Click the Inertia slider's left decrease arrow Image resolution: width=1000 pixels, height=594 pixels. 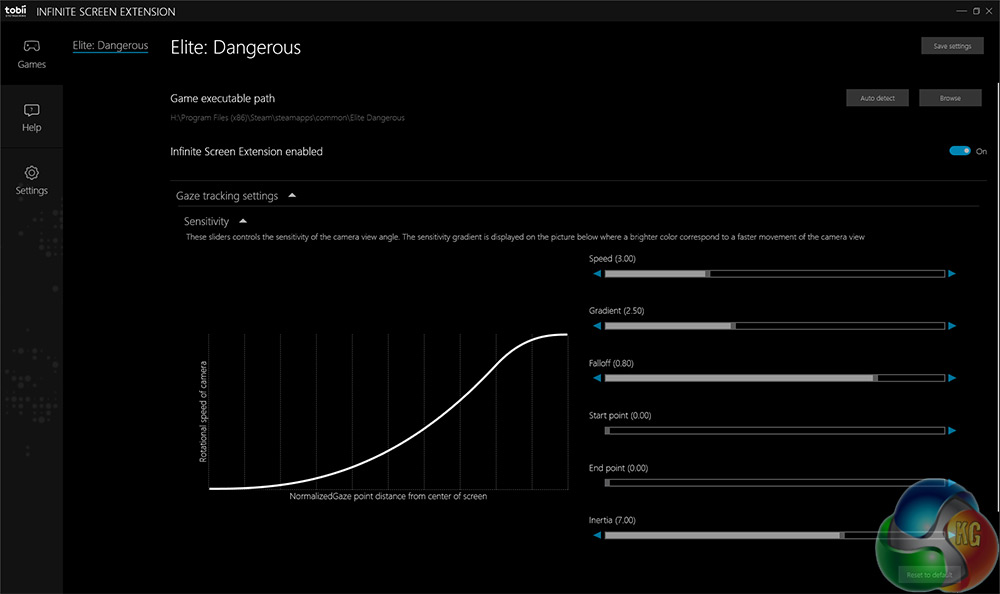pyautogui.click(x=597, y=535)
